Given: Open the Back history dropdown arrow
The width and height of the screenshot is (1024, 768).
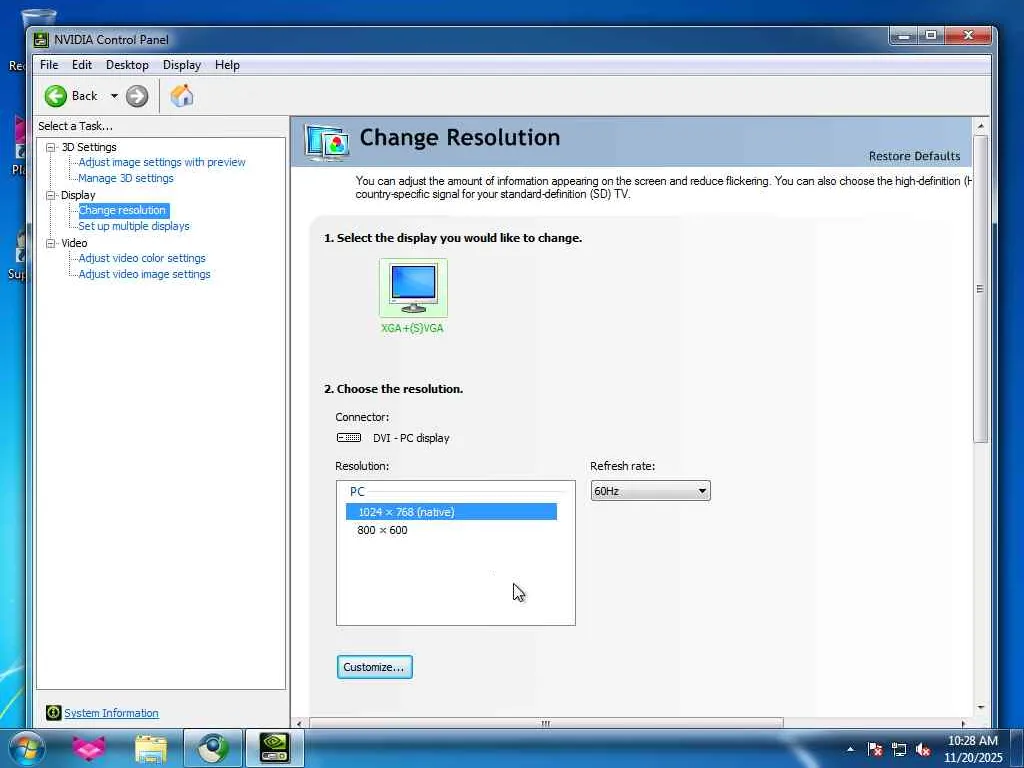Looking at the screenshot, I should point(114,96).
